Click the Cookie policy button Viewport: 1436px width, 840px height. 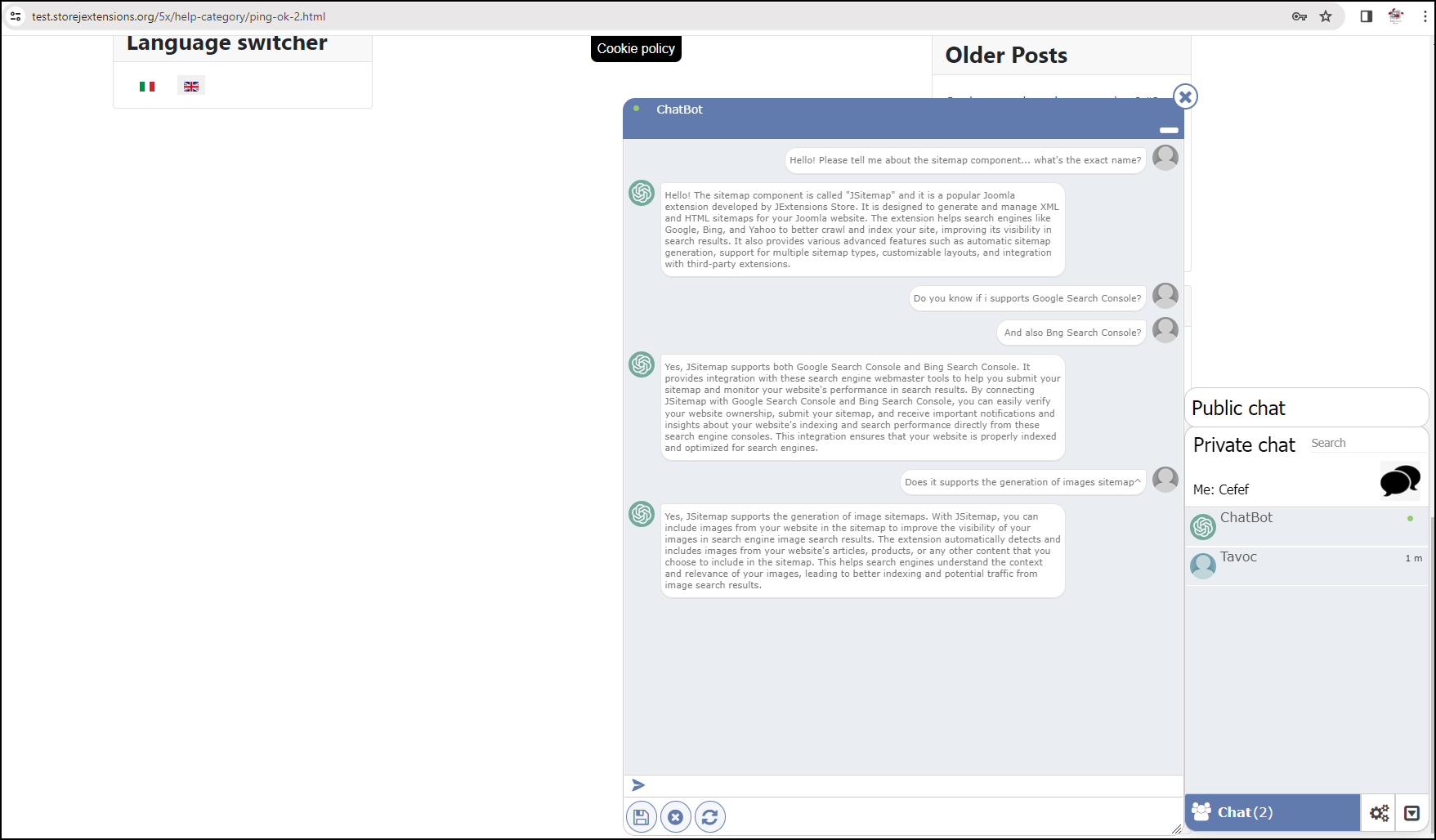(x=636, y=48)
